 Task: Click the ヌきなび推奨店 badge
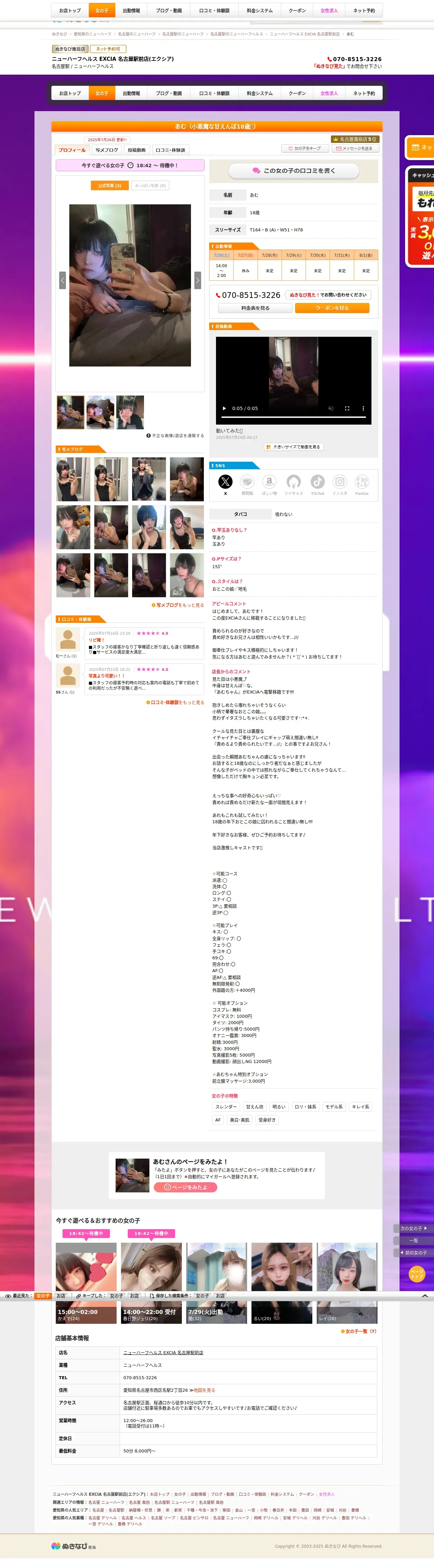pos(70,49)
